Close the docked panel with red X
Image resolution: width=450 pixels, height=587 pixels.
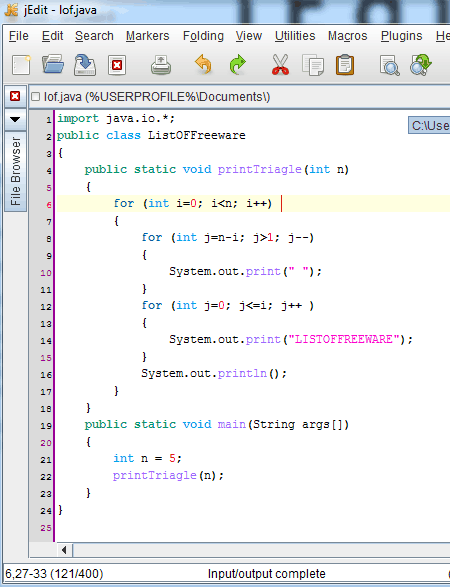(x=15, y=97)
